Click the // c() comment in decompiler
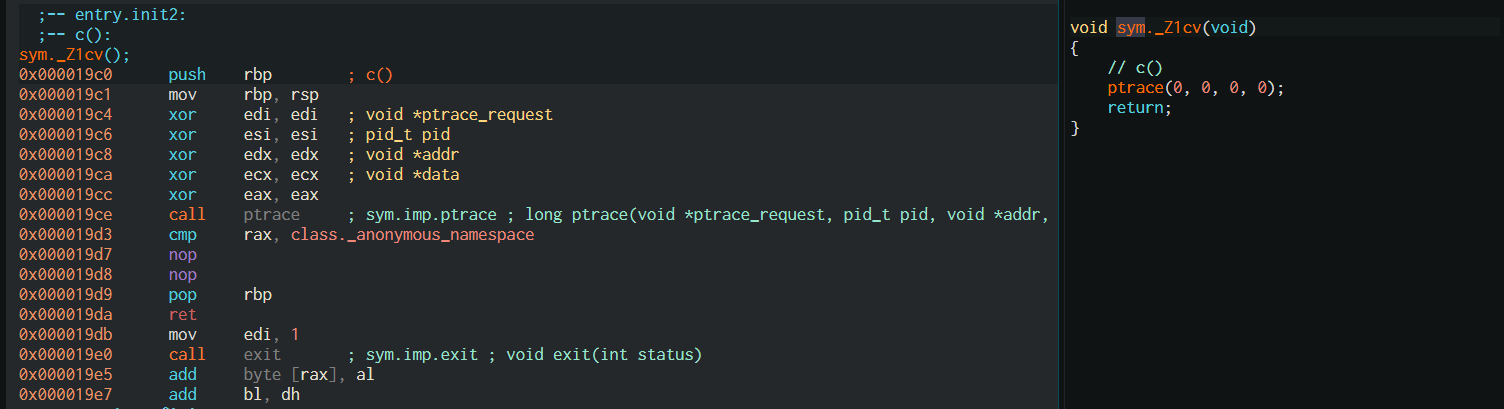Screen dimensions: 1504x409 tap(1136, 68)
